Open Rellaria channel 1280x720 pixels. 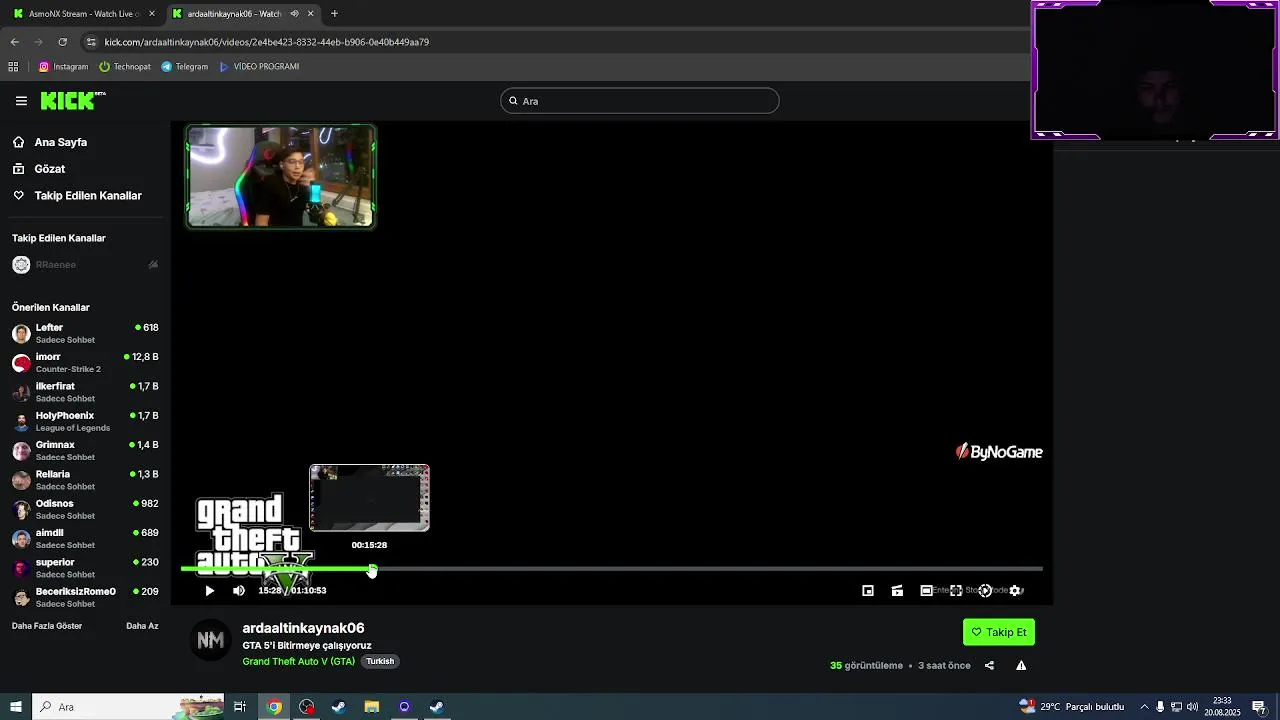click(x=85, y=480)
